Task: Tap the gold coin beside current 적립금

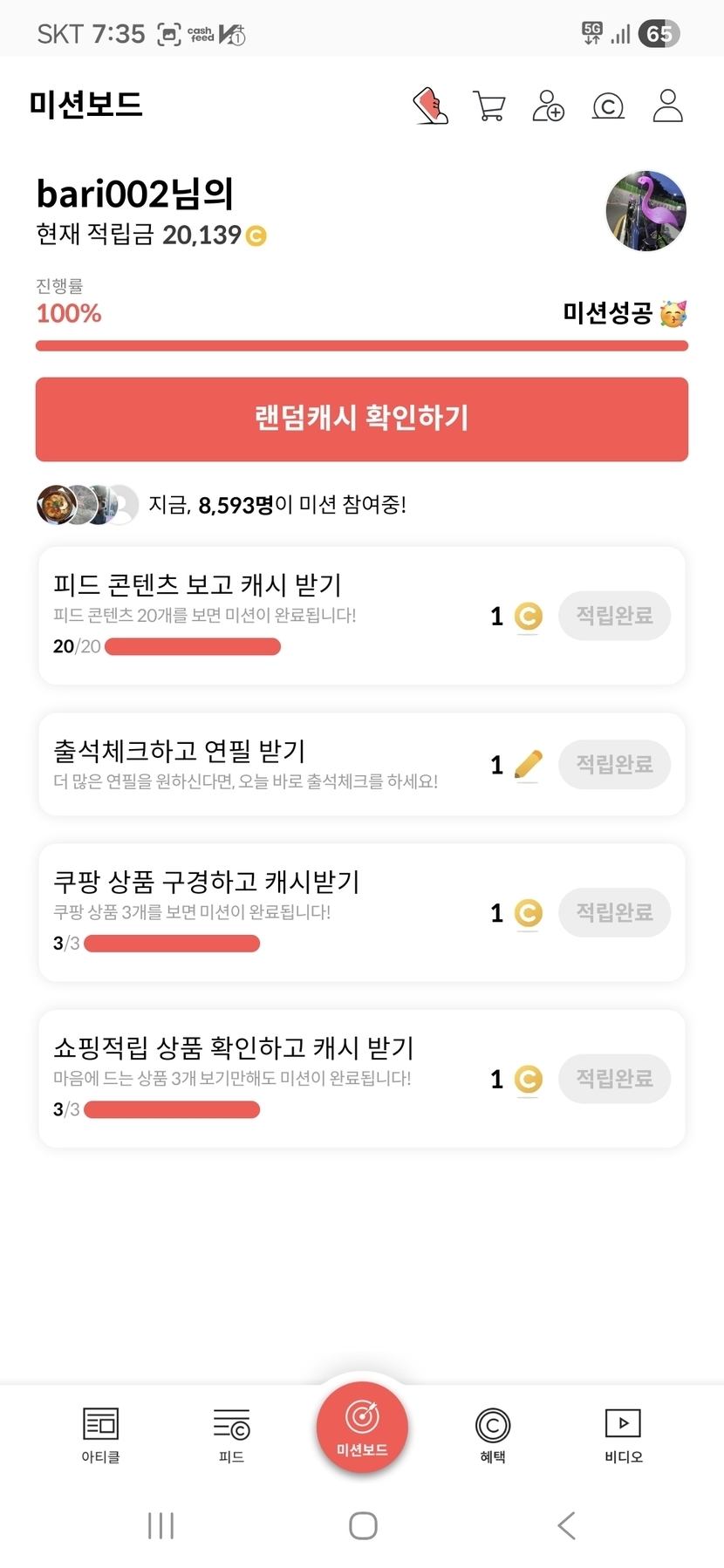Action: pos(256,236)
